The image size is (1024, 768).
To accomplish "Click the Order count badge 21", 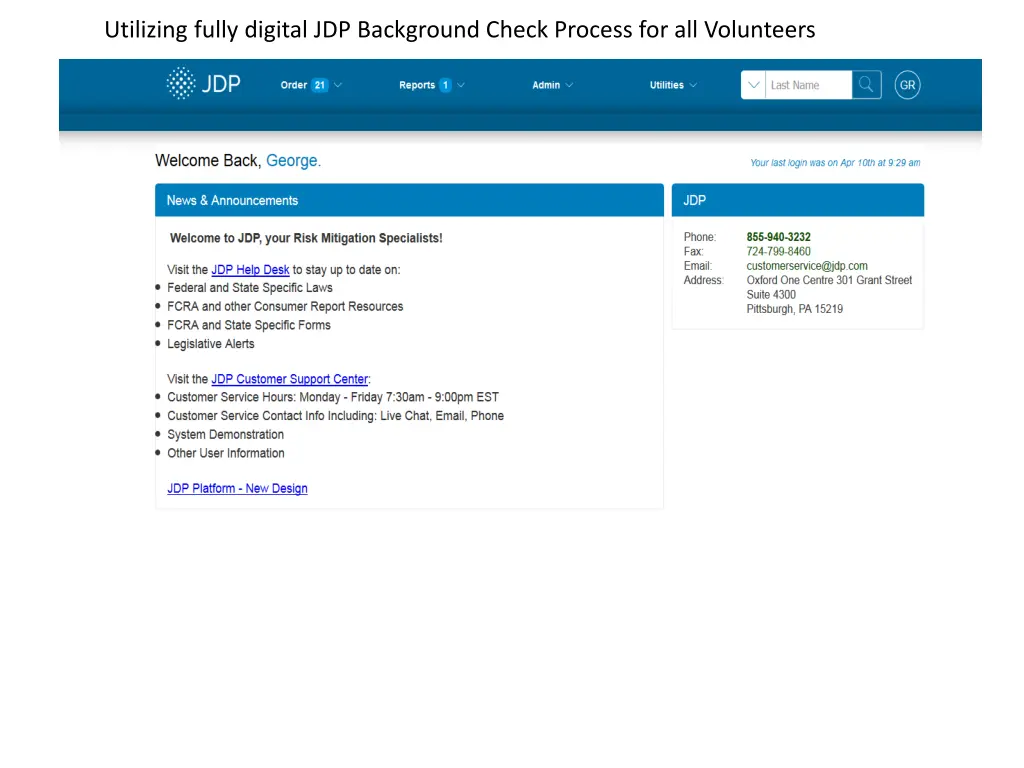I will (319, 85).
